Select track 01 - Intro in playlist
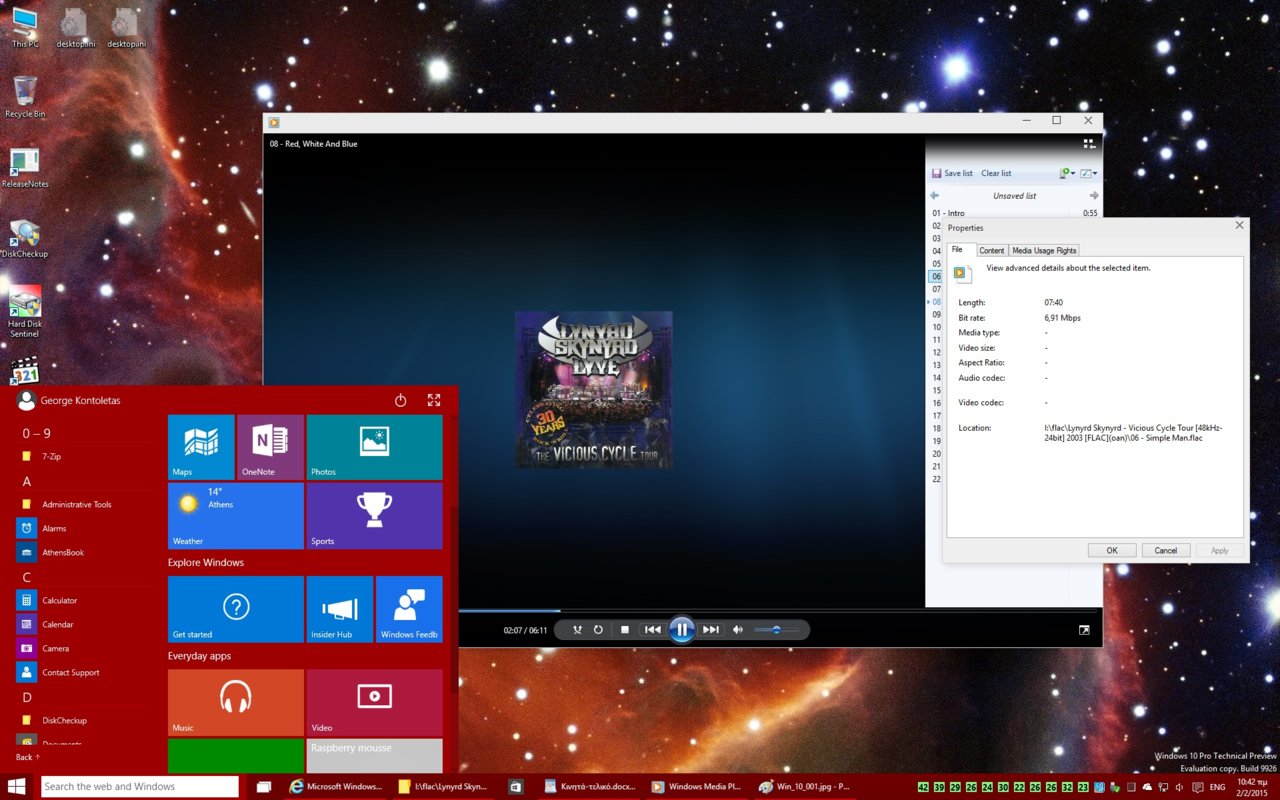 pos(1014,213)
